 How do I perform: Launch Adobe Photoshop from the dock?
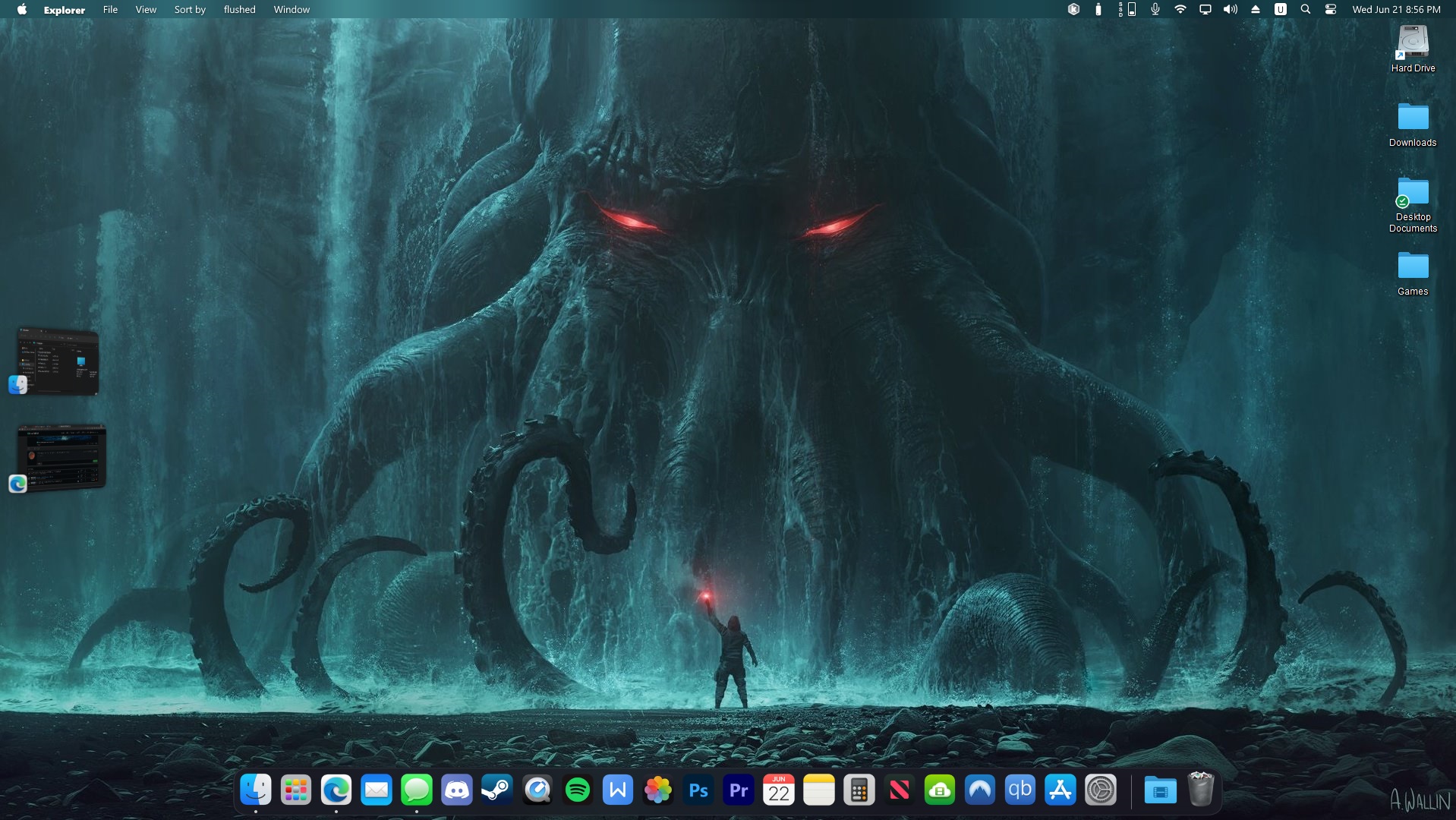pos(698,790)
